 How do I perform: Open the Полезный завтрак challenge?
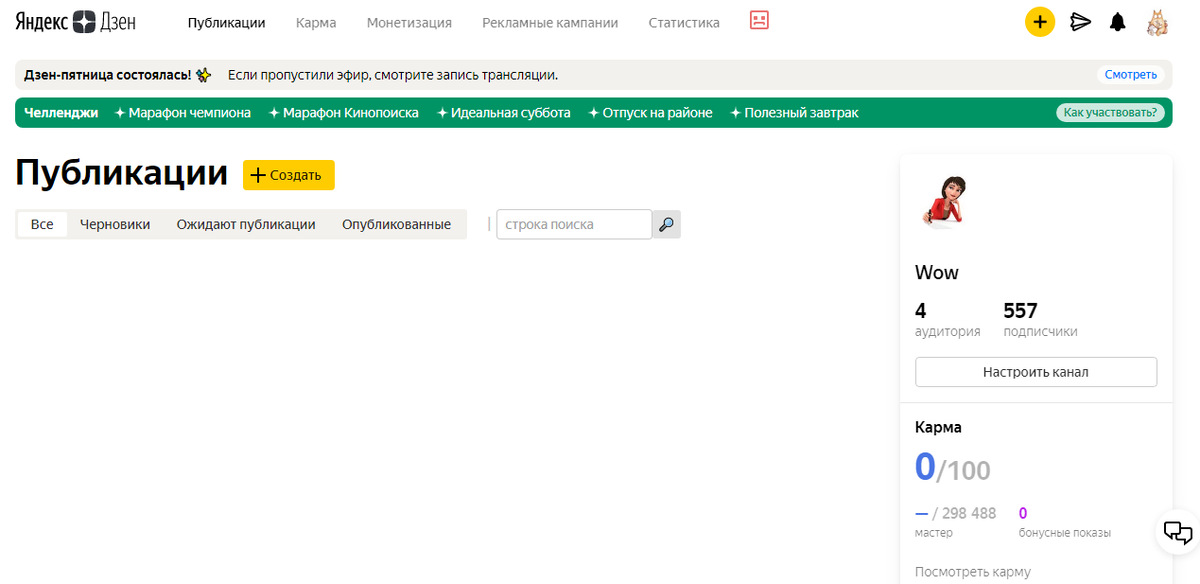[x=794, y=113]
